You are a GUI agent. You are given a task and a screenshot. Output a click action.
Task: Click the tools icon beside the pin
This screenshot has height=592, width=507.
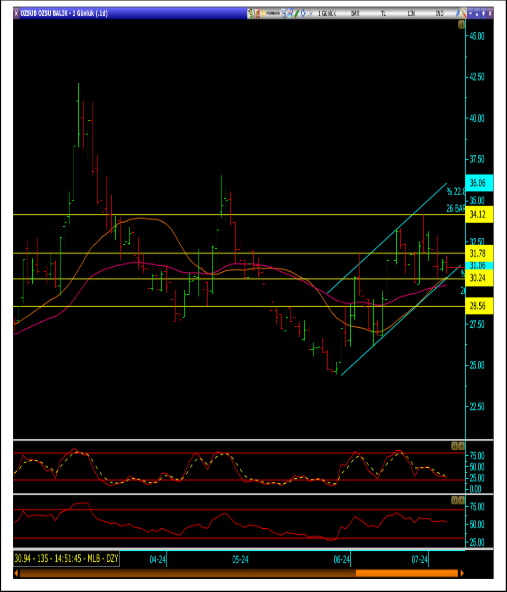coord(464,14)
